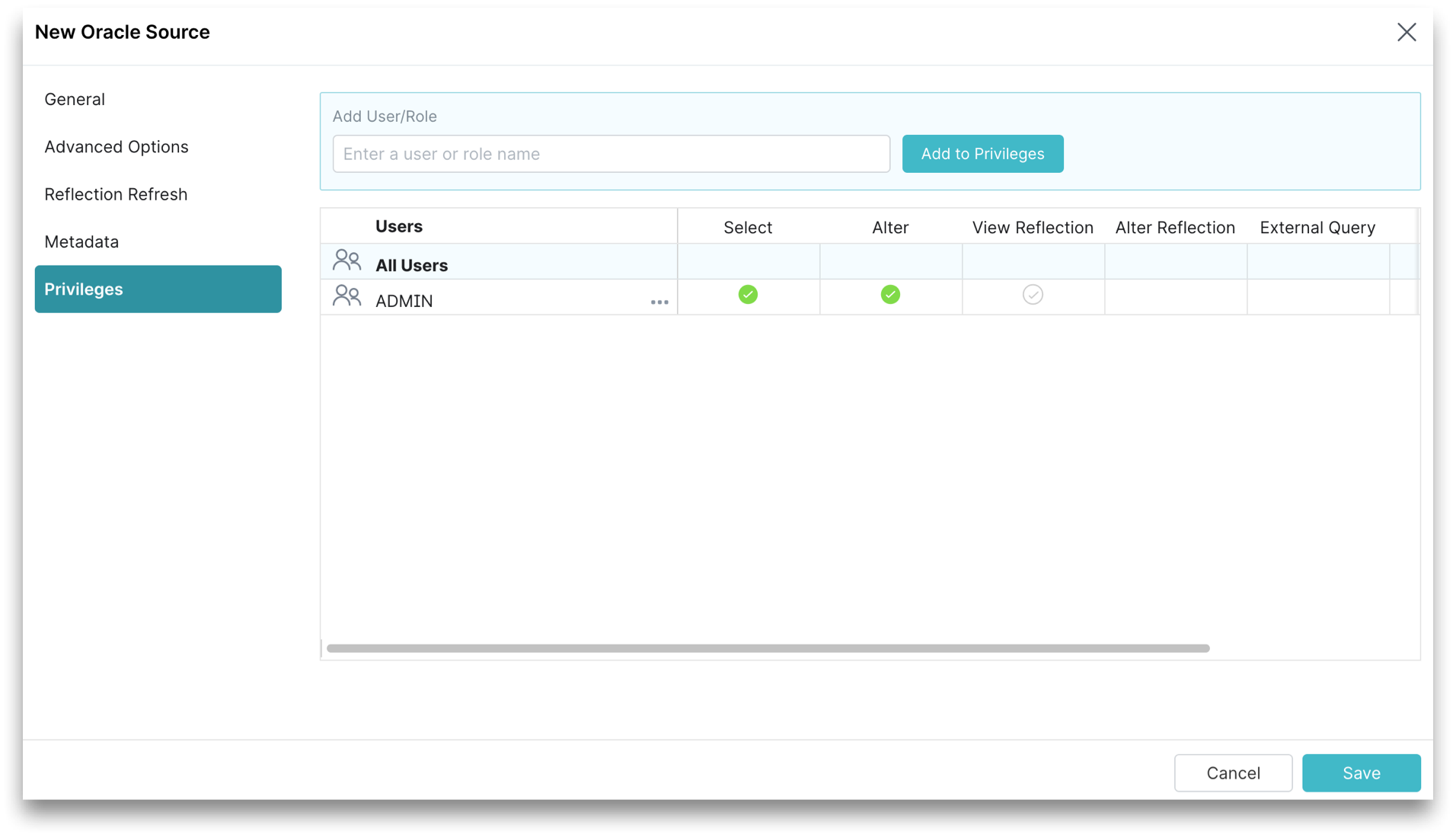1456x838 pixels.
Task: Save the new Oracle source
Action: pos(1362,772)
